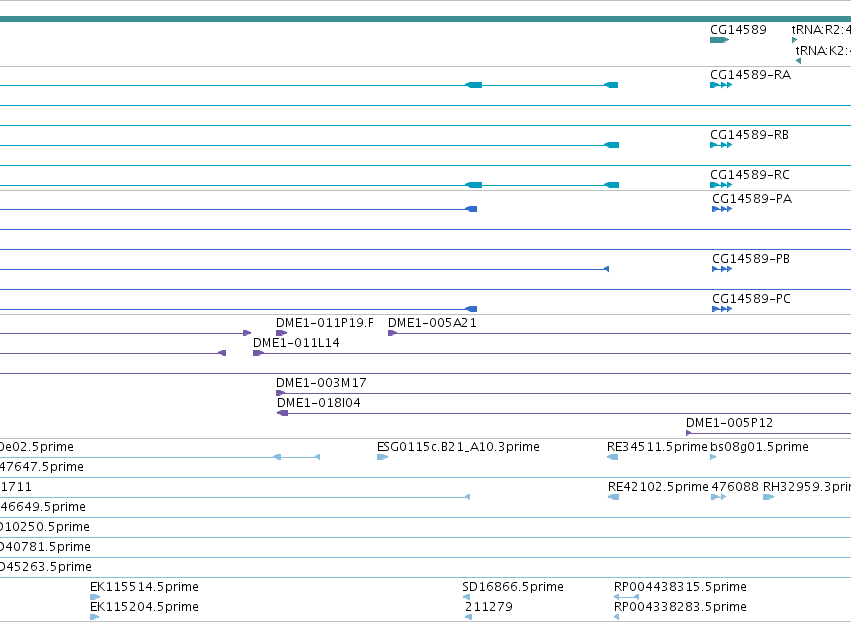Click the 46649.5prime label
The height and width of the screenshot is (622, 851).
click(x=43, y=507)
